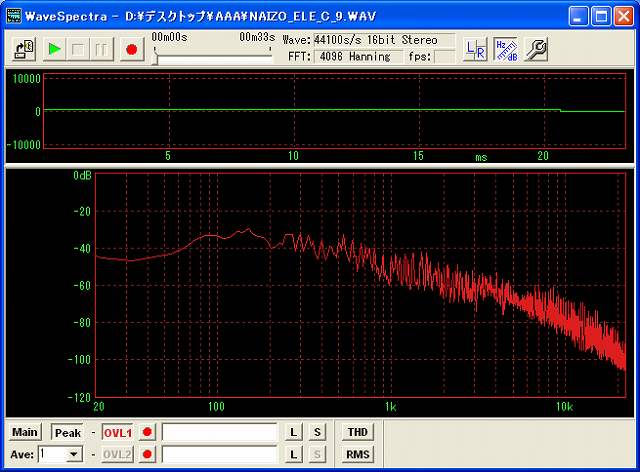Start playback with the green play button
This screenshot has width=640, height=472.
pyautogui.click(x=54, y=49)
